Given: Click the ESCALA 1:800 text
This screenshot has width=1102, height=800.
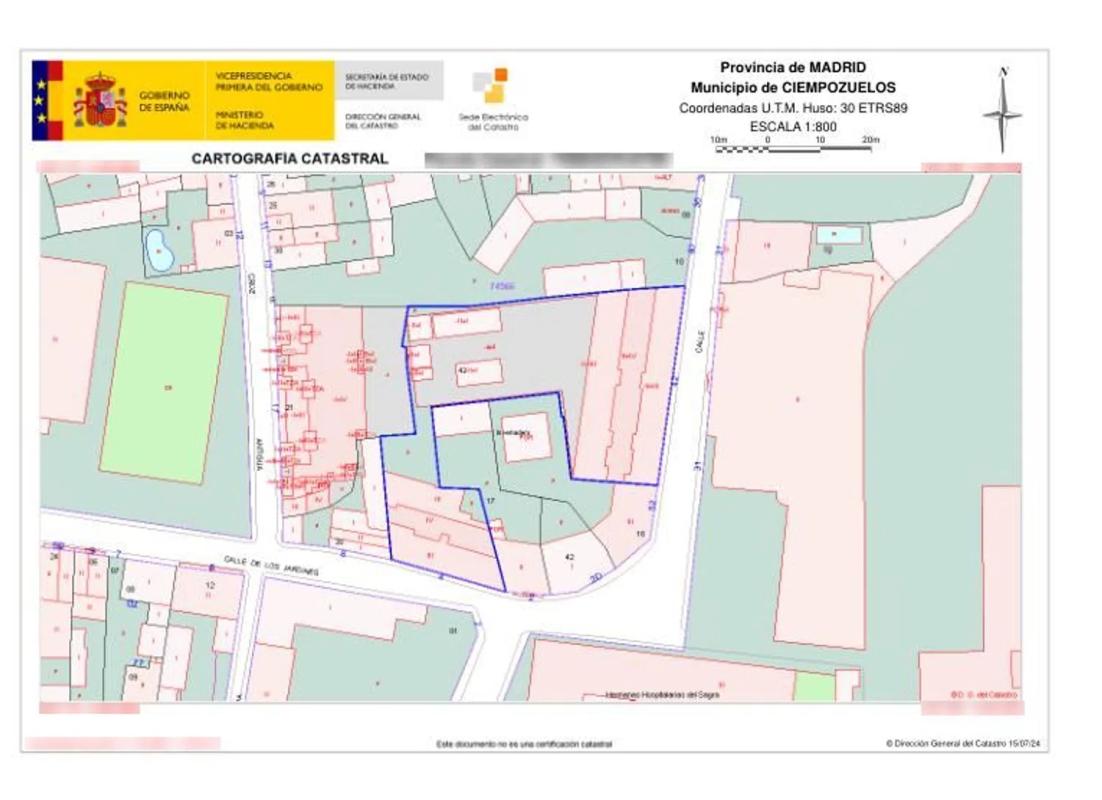Looking at the screenshot, I should pos(793,127).
